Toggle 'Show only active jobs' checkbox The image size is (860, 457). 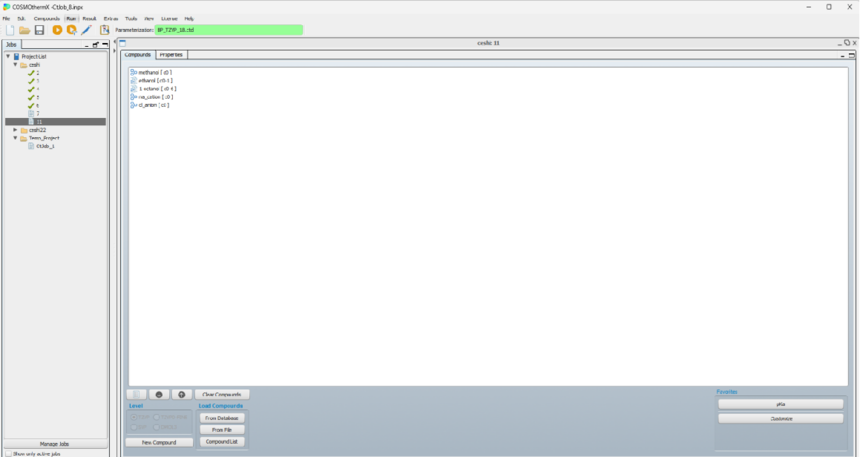click(8, 453)
